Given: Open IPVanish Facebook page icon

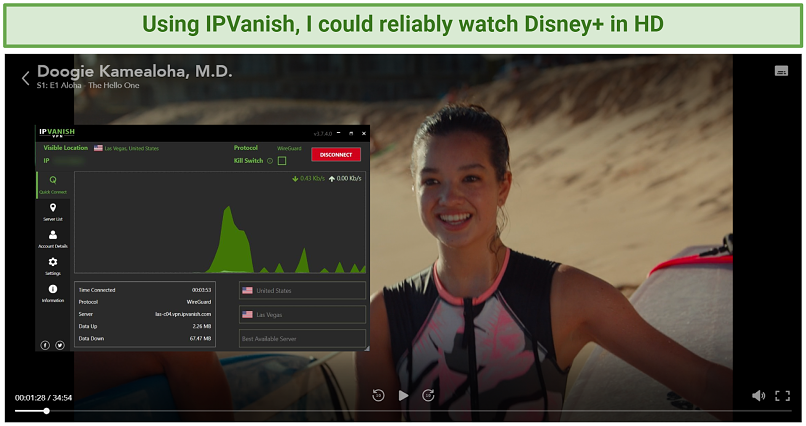Looking at the screenshot, I should (x=45, y=345).
